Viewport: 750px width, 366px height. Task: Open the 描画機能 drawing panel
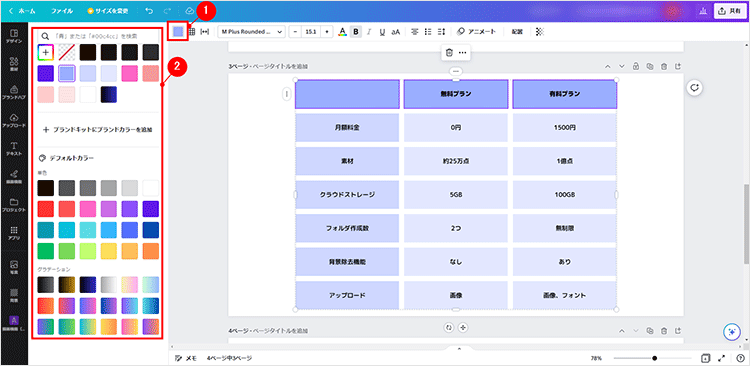(14, 176)
